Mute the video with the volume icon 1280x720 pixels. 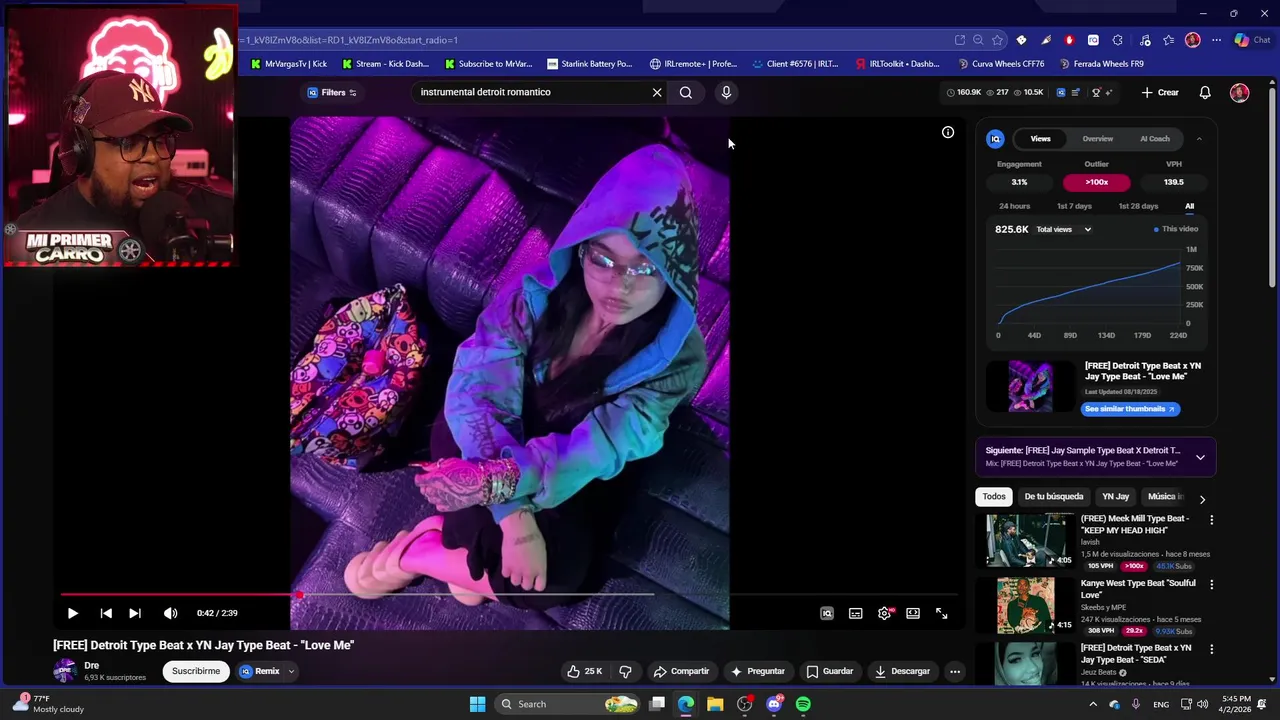[x=171, y=613]
